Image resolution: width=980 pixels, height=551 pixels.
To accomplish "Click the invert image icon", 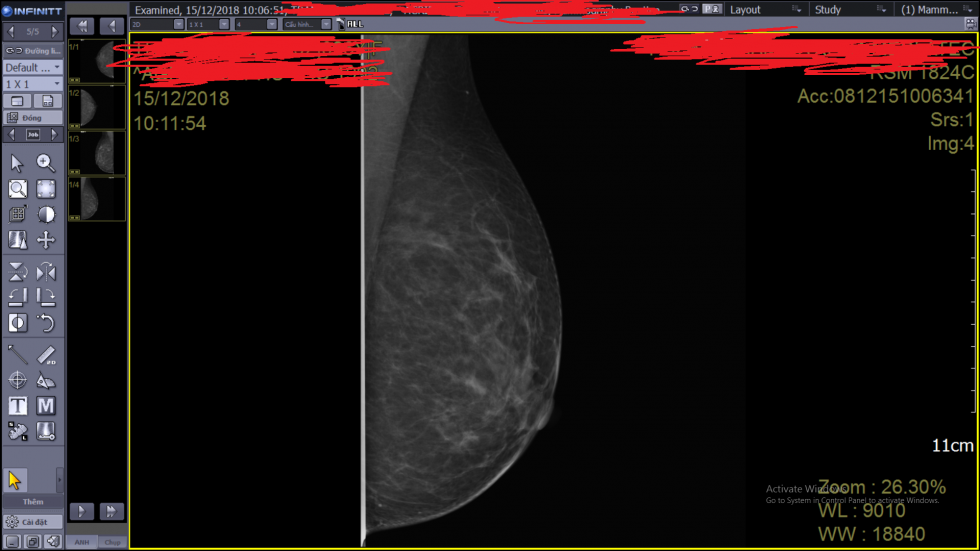I will click(18, 322).
